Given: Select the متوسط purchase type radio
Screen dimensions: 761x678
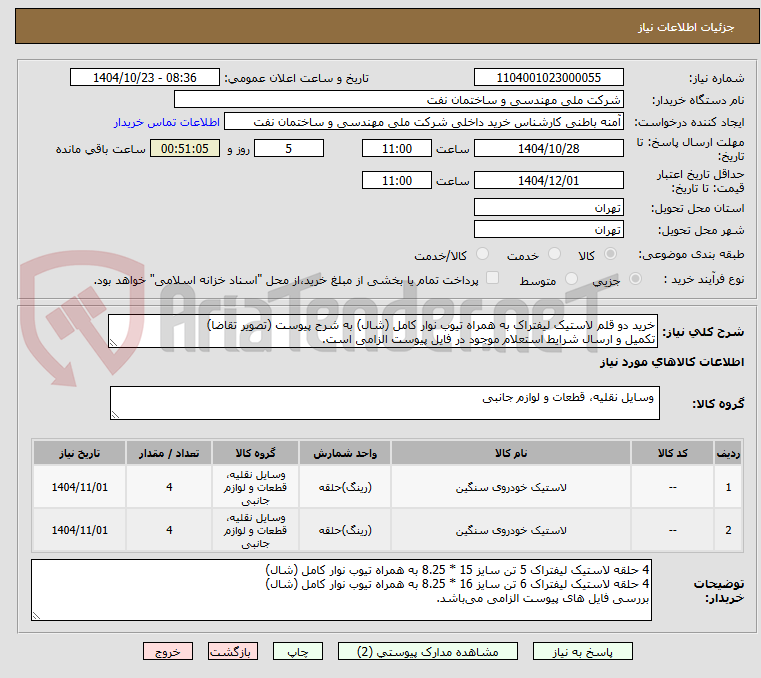Looking at the screenshot, I should point(571,279).
